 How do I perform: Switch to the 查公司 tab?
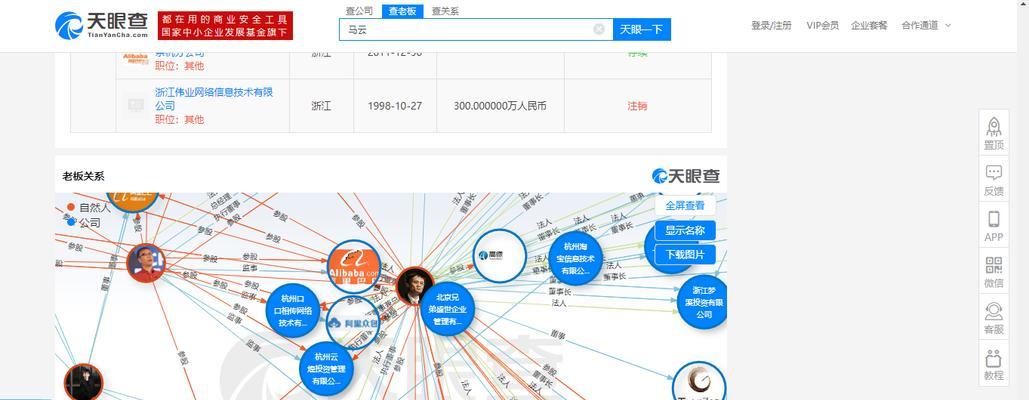(359, 11)
